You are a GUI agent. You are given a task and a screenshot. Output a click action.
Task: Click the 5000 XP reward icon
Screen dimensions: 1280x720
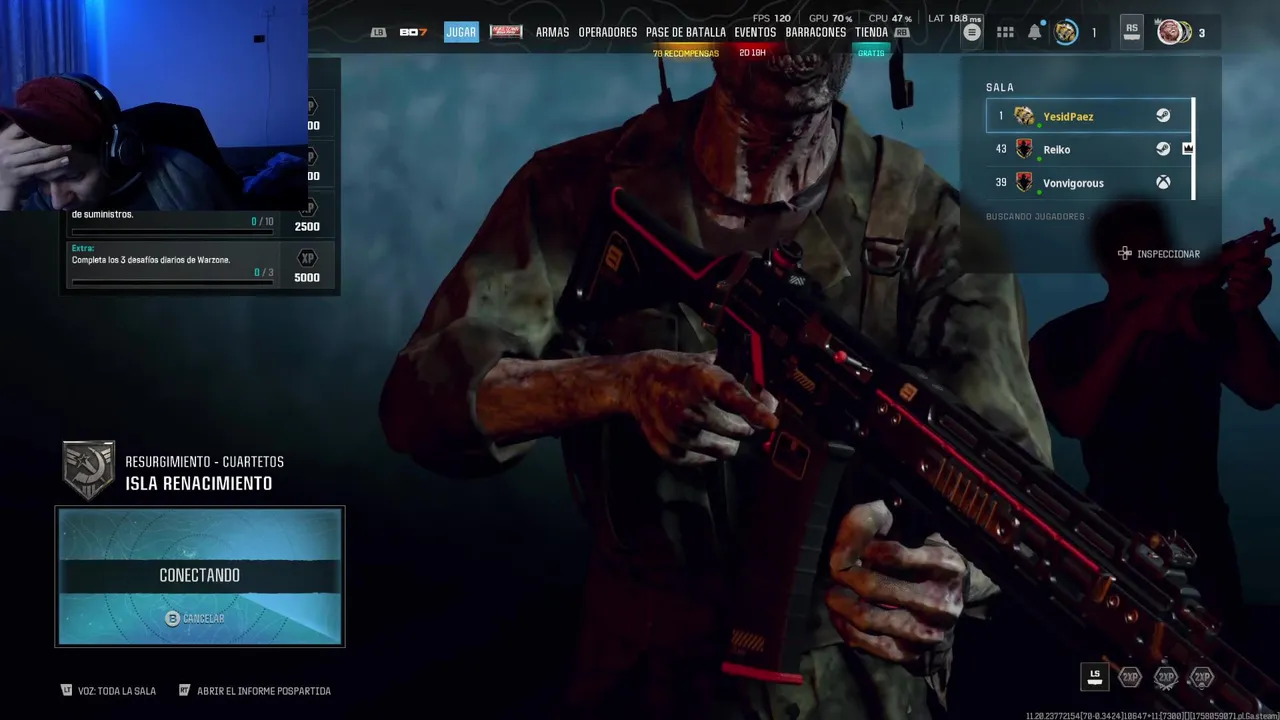point(307,258)
